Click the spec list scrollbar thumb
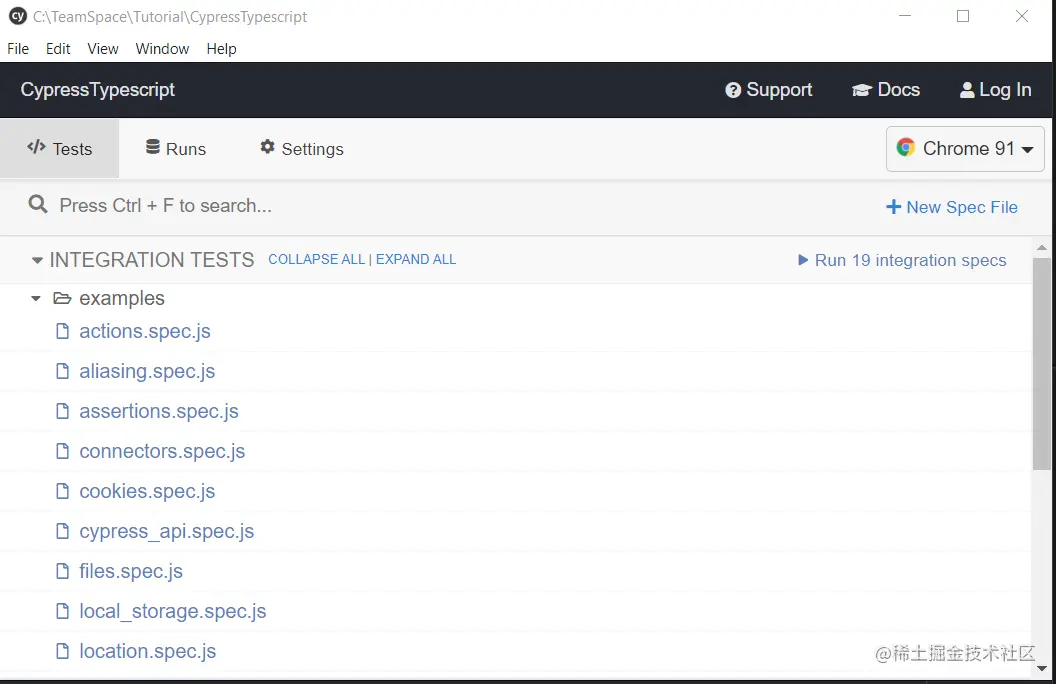1056x684 pixels. click(1041, 364)
